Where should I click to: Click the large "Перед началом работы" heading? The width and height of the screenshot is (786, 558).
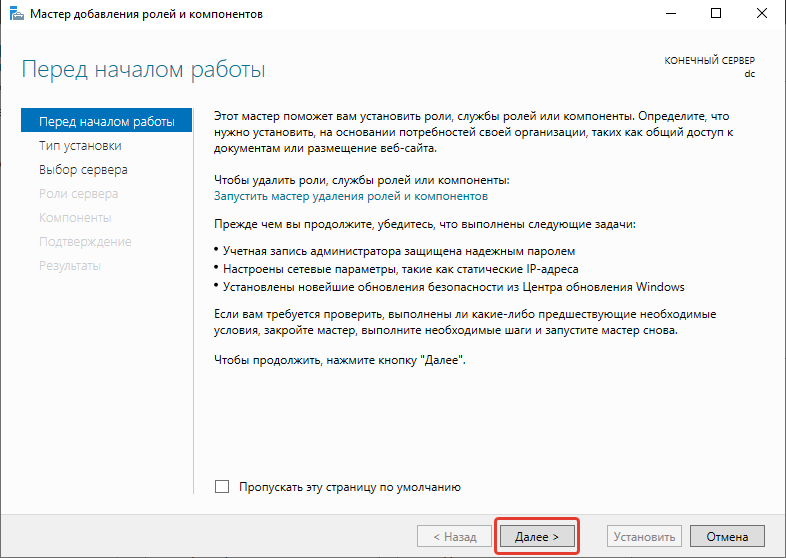coord(143,69)
